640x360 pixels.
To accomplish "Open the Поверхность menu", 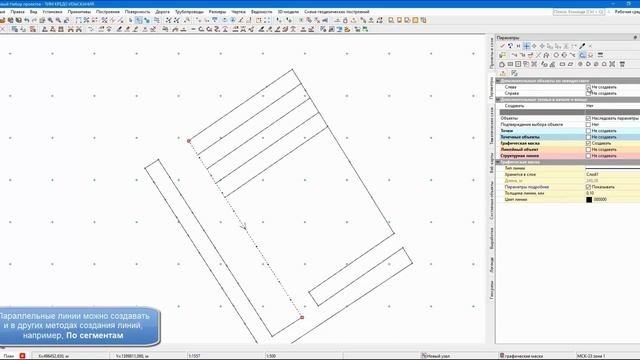I will (137, 12).
